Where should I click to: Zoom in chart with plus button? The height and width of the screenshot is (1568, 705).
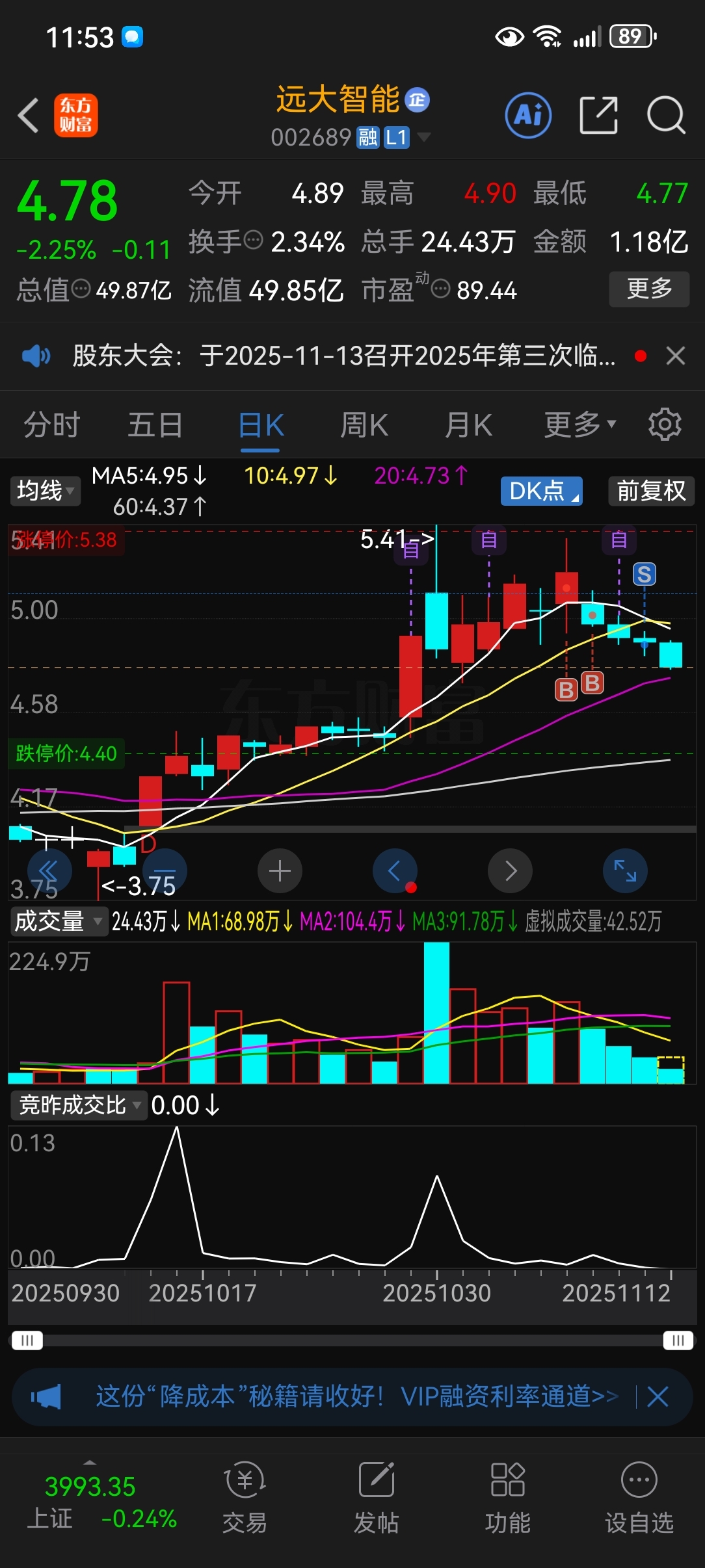[280, 871]
